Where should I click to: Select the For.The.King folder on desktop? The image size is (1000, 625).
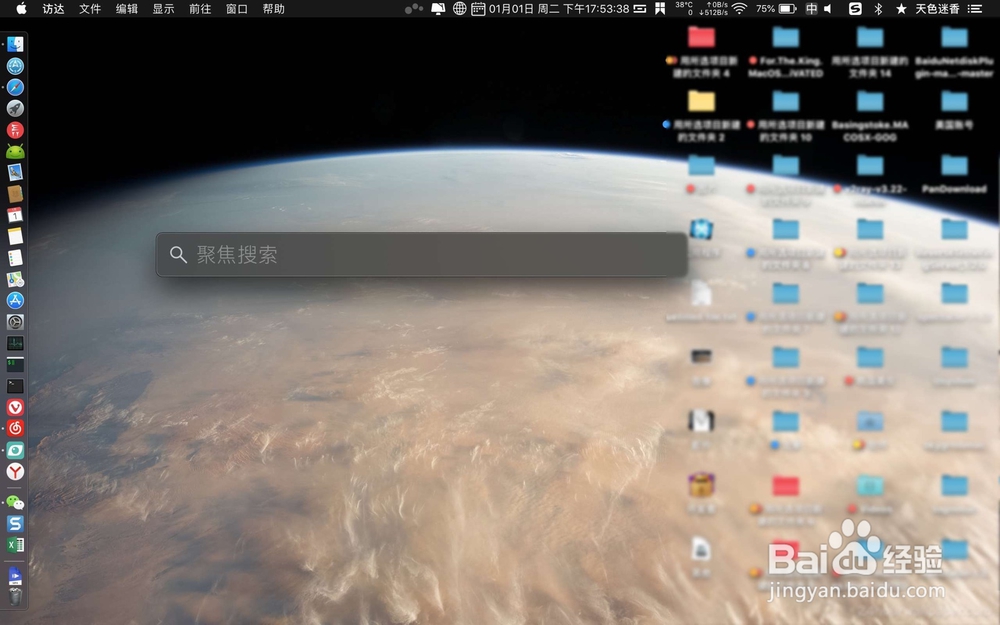[786, 51]
